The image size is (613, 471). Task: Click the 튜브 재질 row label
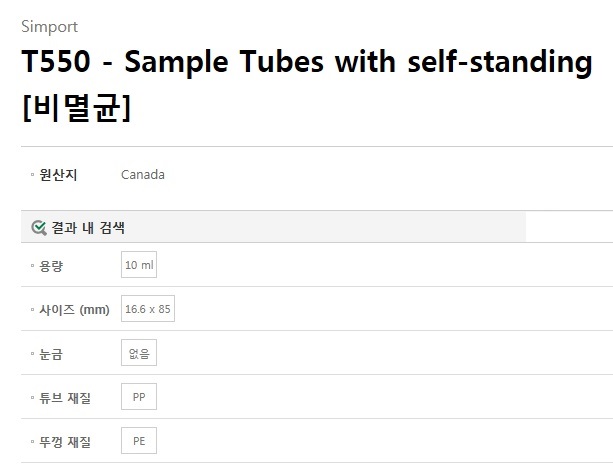(x=65, y=398)
